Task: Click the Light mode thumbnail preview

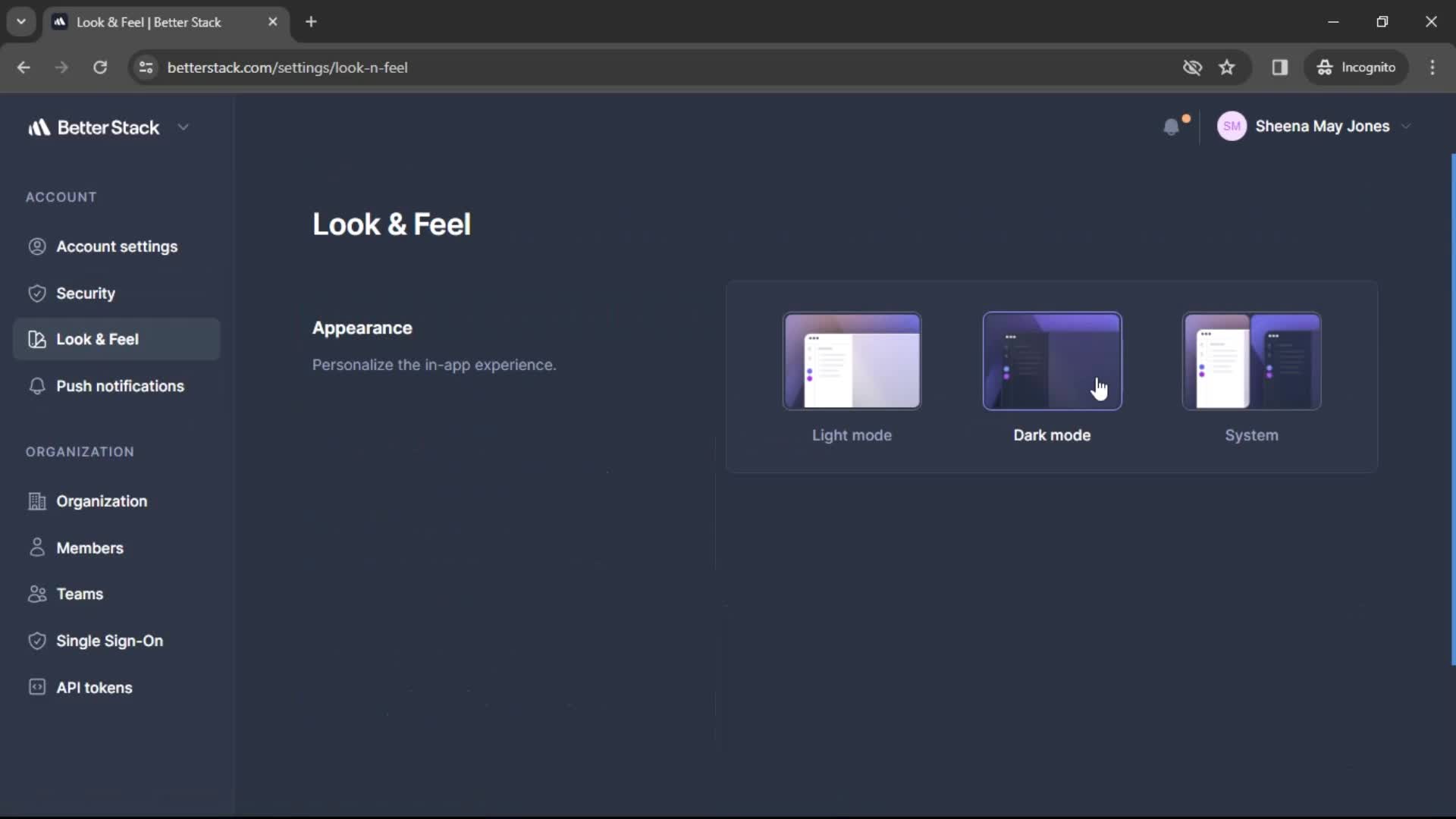Action: point(852,360)
